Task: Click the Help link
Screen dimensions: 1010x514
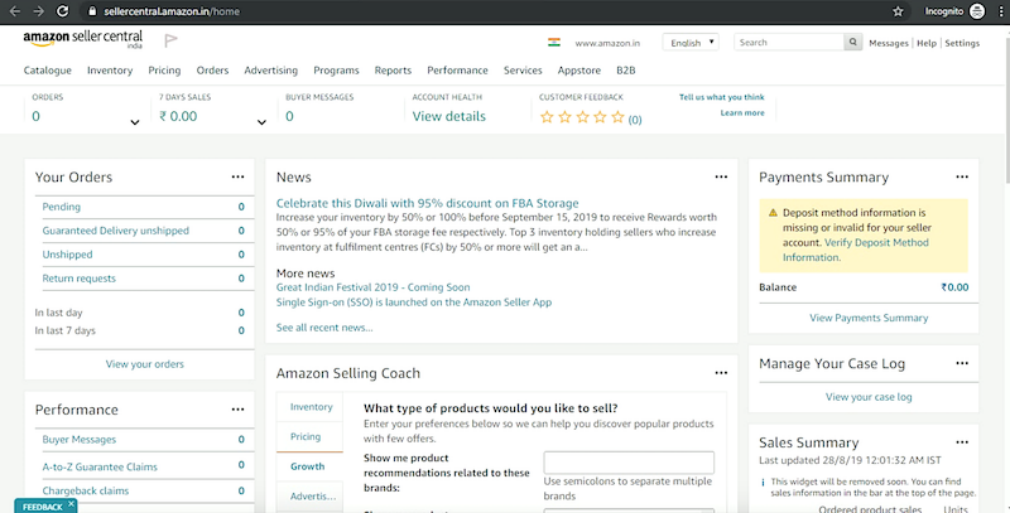Action: 926,43
